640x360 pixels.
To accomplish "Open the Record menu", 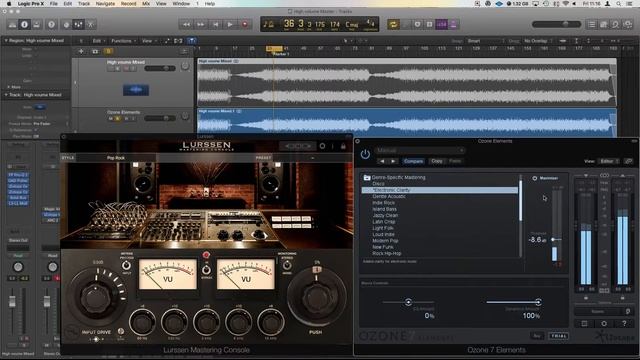I will point(128,4).
